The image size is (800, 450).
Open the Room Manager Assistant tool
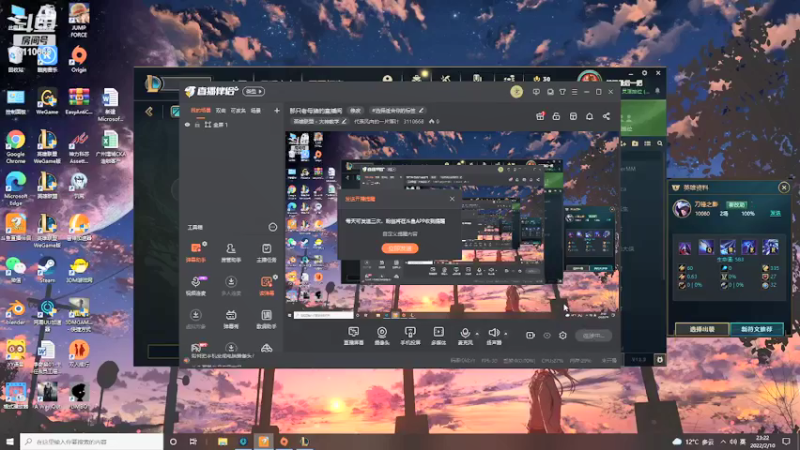point(231,252)
